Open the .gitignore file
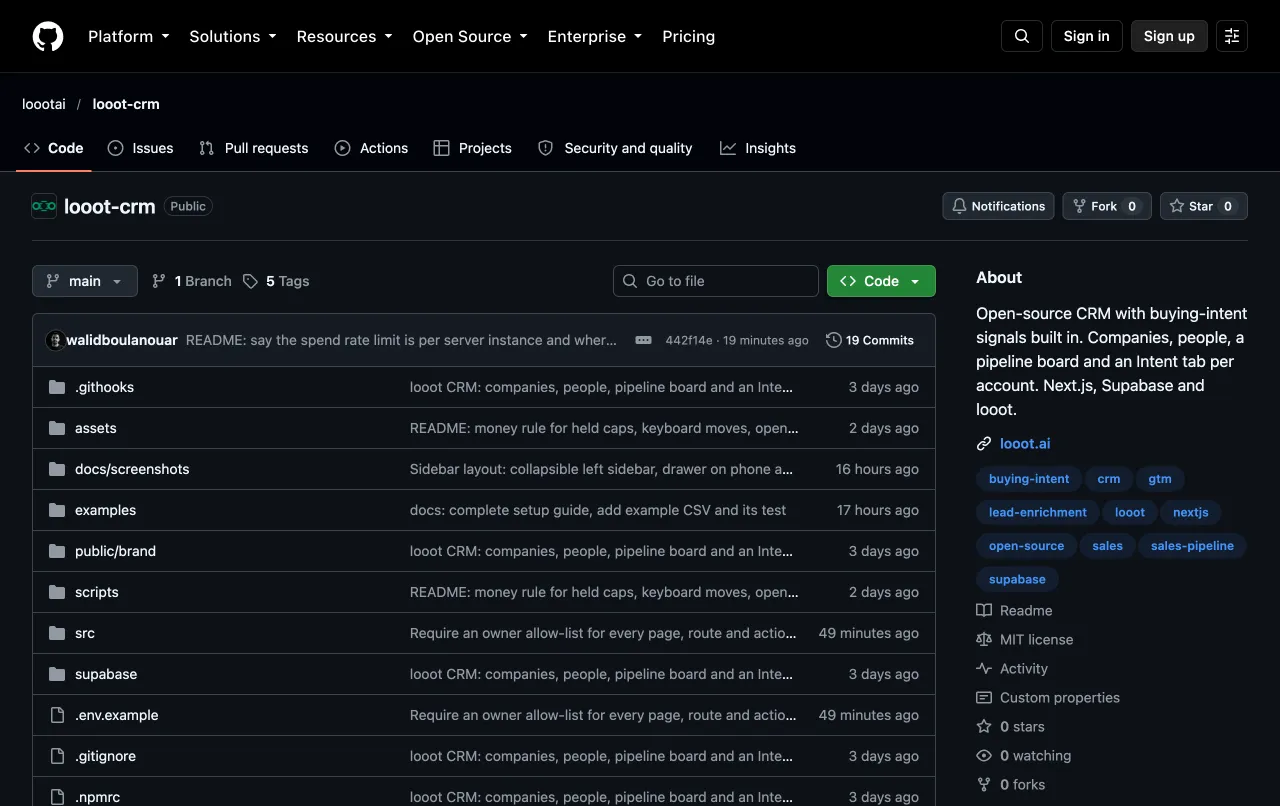The height and width of the screenshot is (806, 1280). 105,756
